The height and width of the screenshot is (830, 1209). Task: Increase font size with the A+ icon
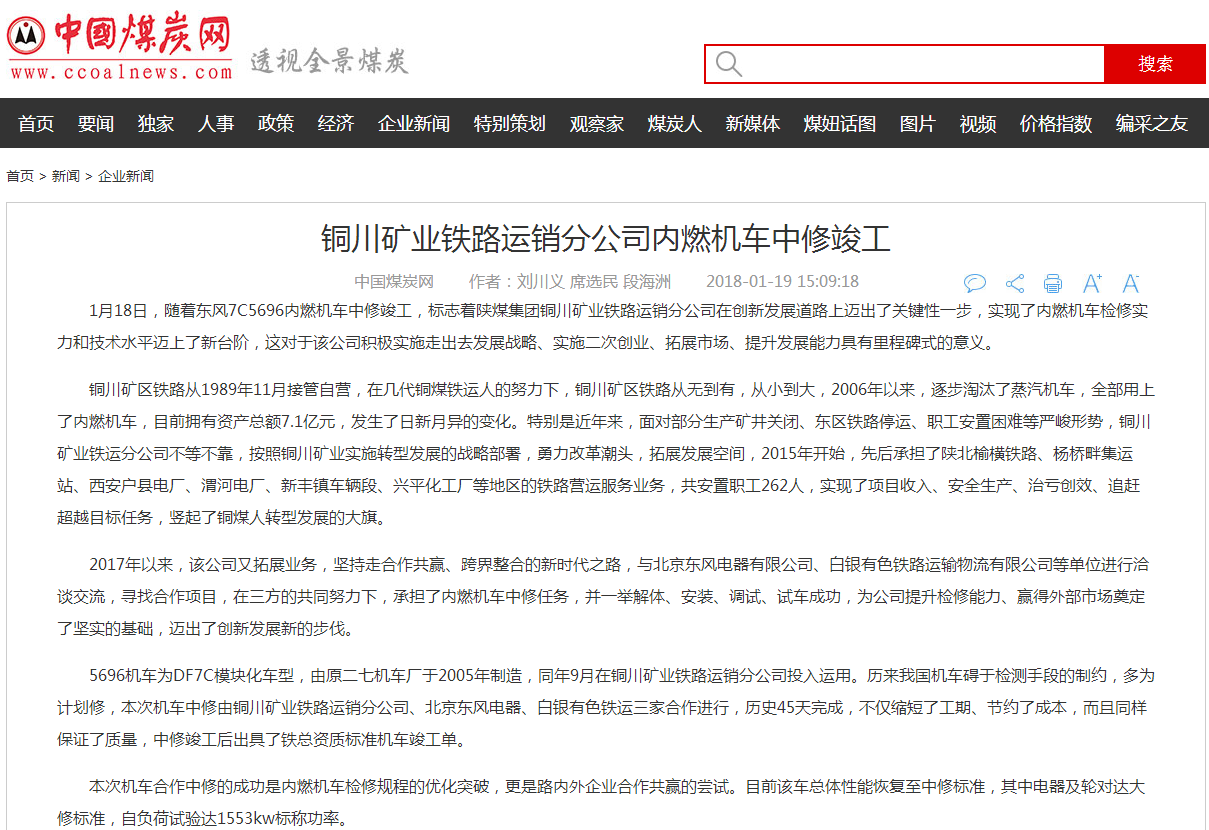point(1092,283)
